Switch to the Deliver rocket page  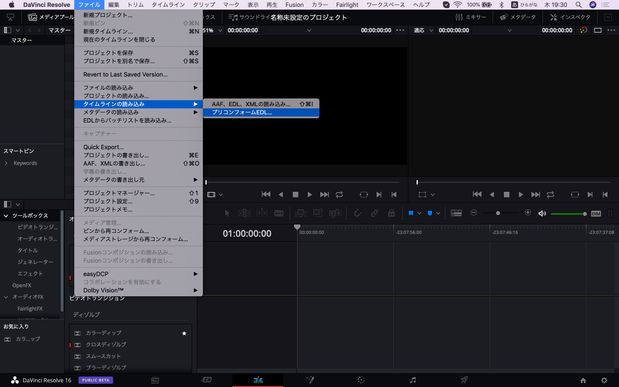click(464, 380)
